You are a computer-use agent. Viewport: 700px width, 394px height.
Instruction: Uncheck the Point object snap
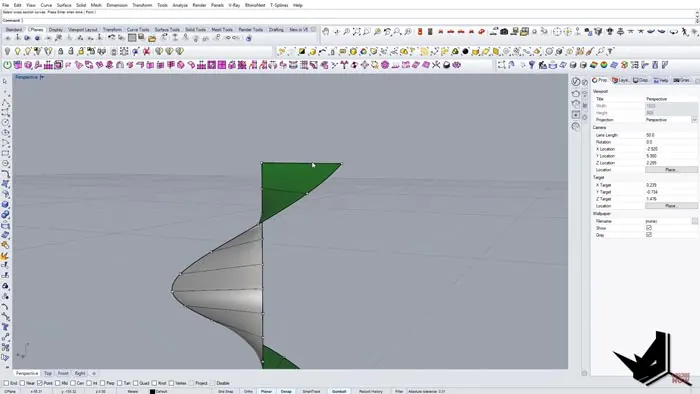pos(40,383)
